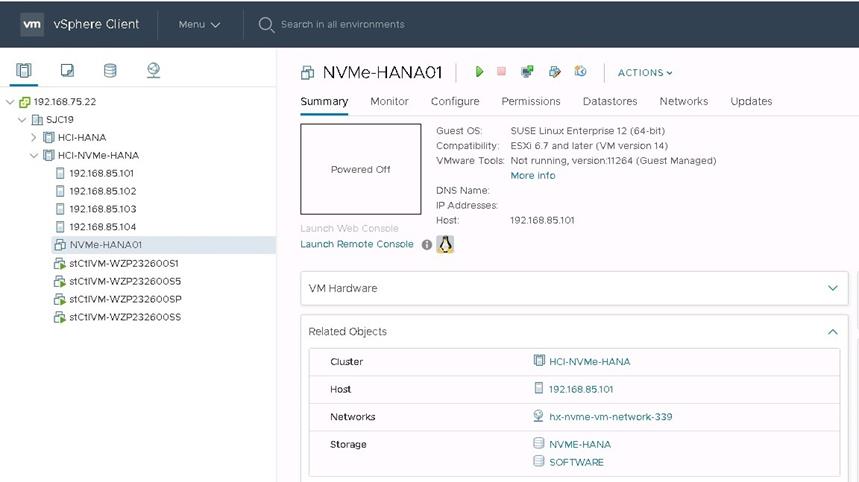The height and width of the screenshot is (482, 859).
Task: Open the More info link
Action: click(x=532, y=176)
